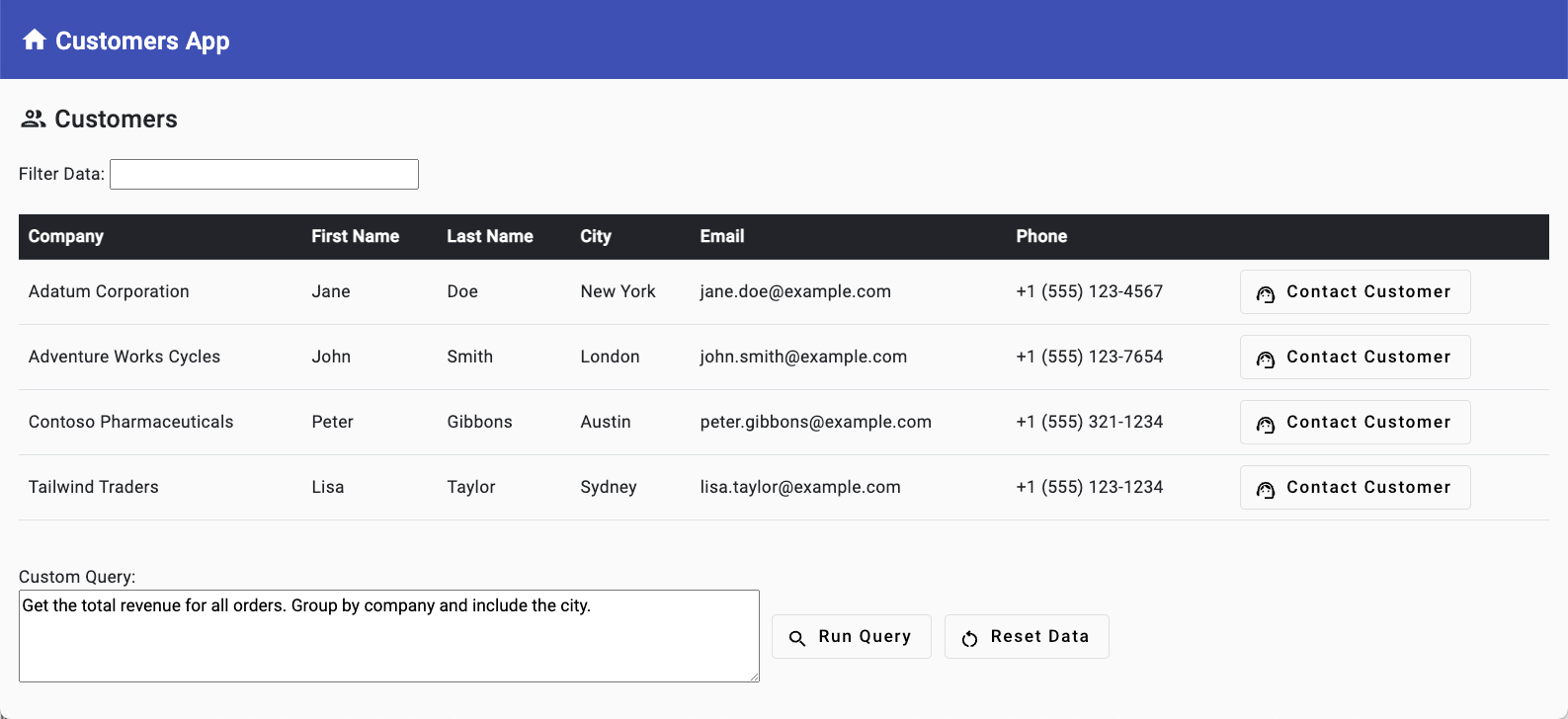Click the Last Name column header
The image size is (1568, 719).
tap(490, 236)
